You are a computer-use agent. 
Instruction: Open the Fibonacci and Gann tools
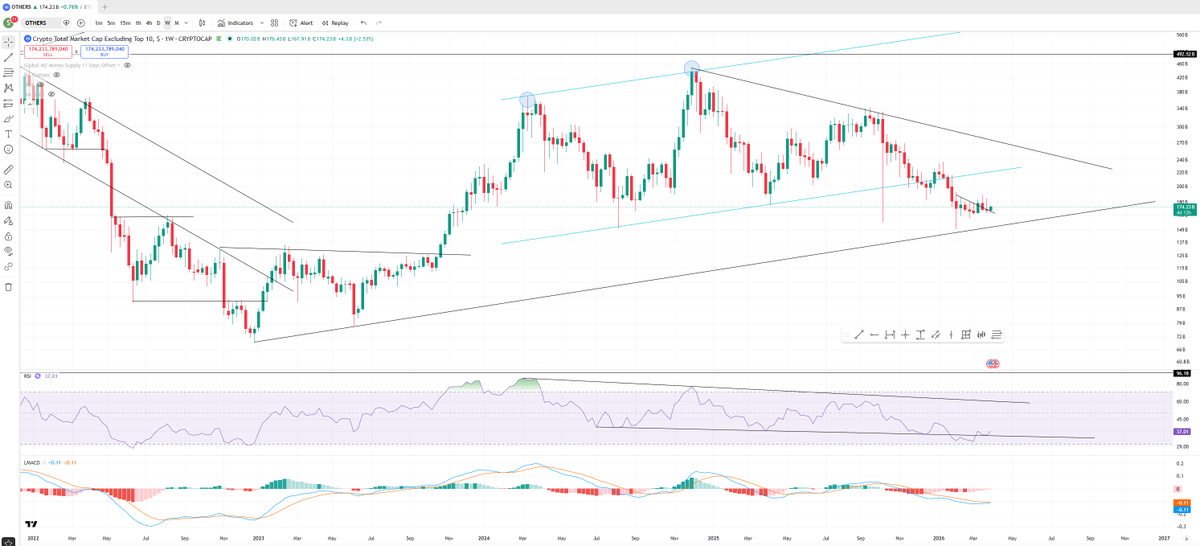tap(8, 72)
